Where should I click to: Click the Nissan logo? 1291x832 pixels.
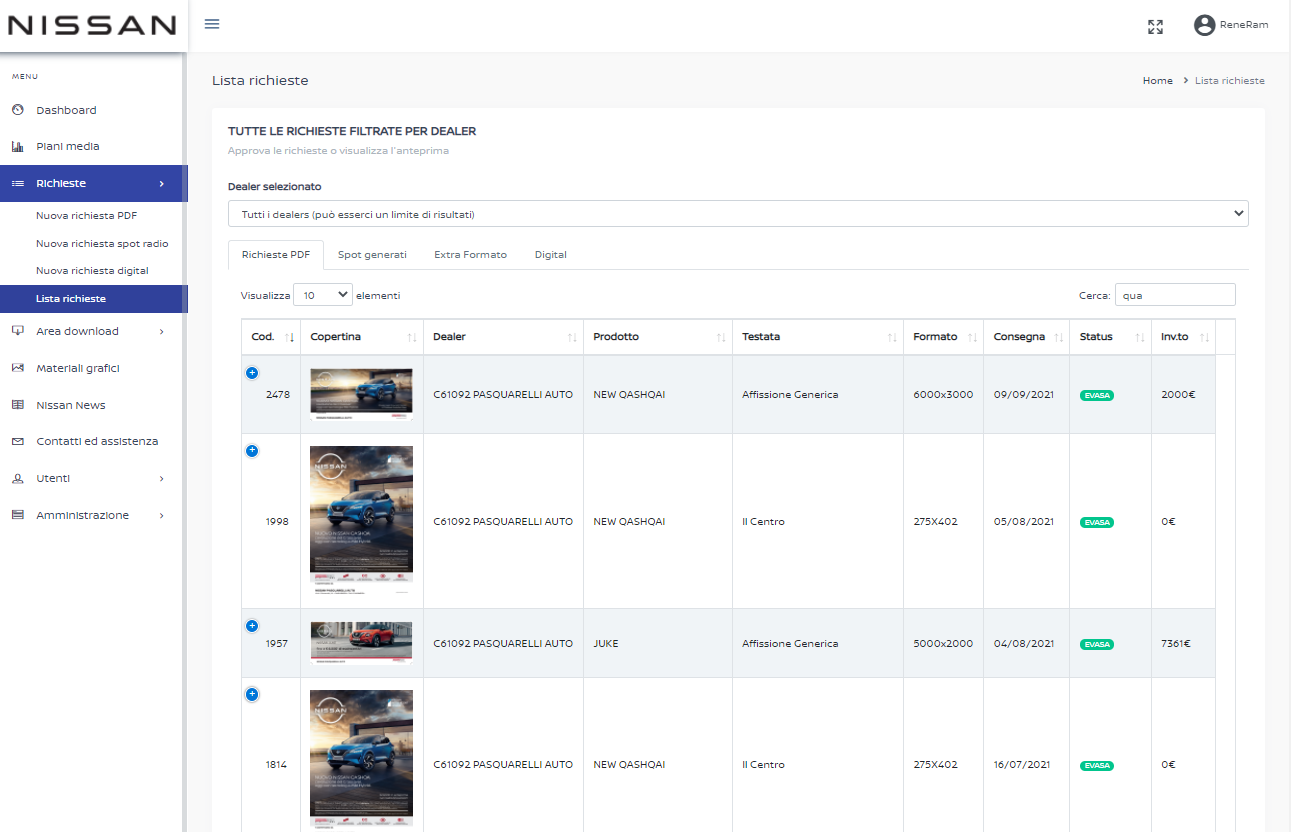pyautogui.click(x=92, y=26)
